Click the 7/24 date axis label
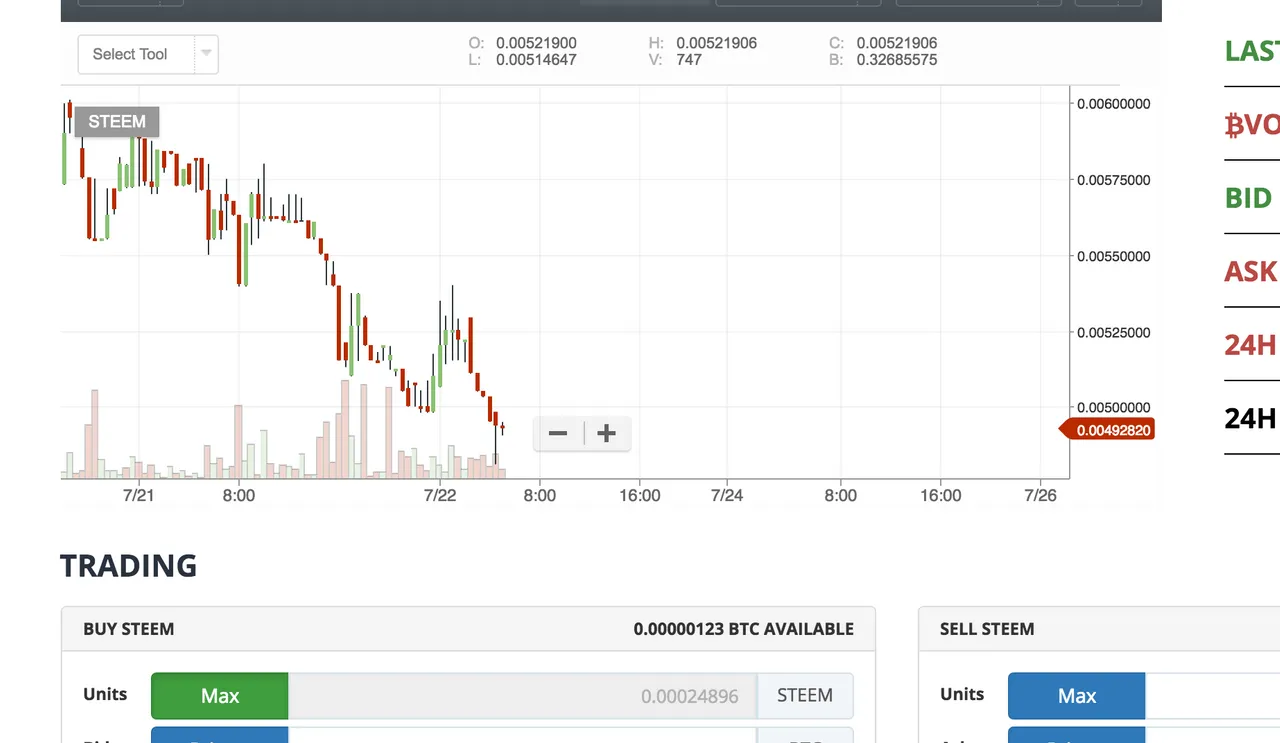Image resolution: width=1280 pixels, height=743 pixels. tap(727, 495)
